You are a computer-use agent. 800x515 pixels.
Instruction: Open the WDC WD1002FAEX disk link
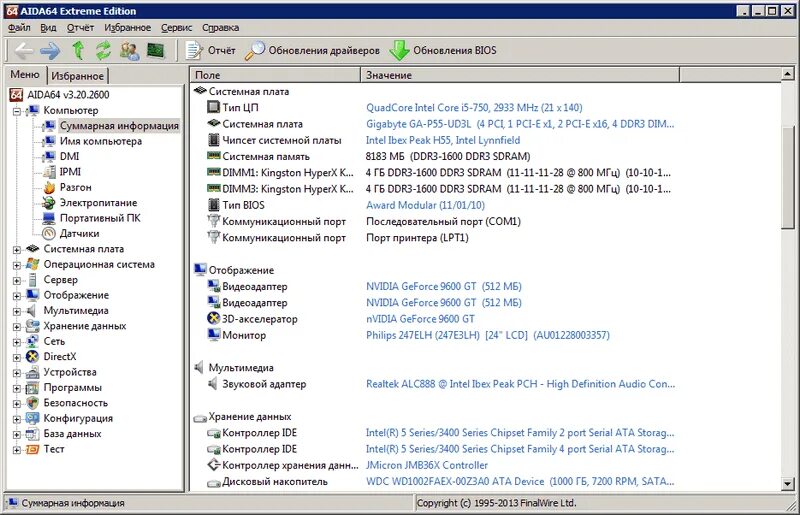click(520, 481)
